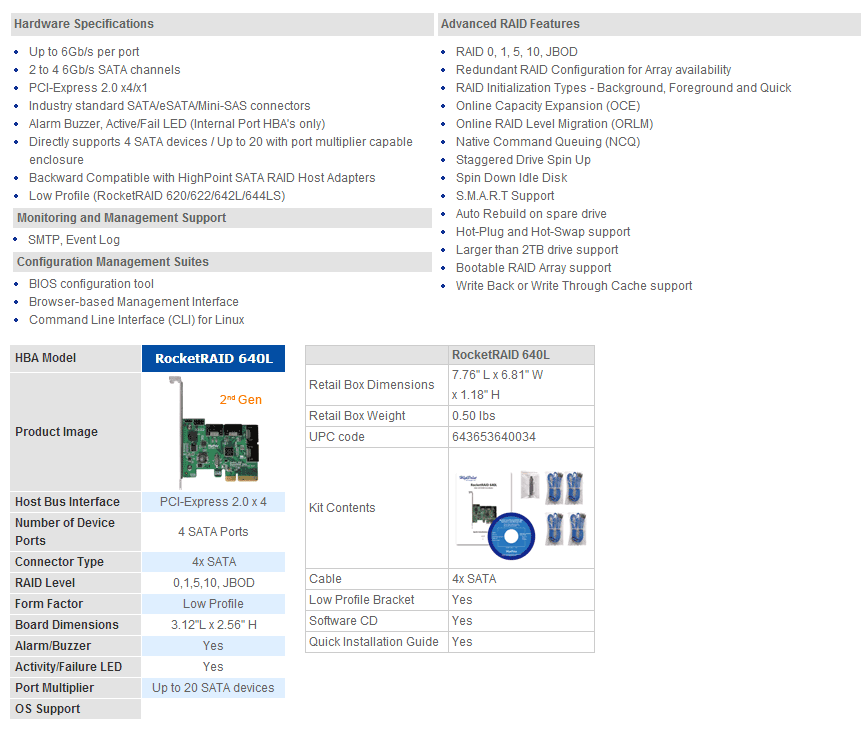Image resolution: width=864 pixels, height=730 pixels.
Task: Click the OS Support row label
Action: coord(48,709)
